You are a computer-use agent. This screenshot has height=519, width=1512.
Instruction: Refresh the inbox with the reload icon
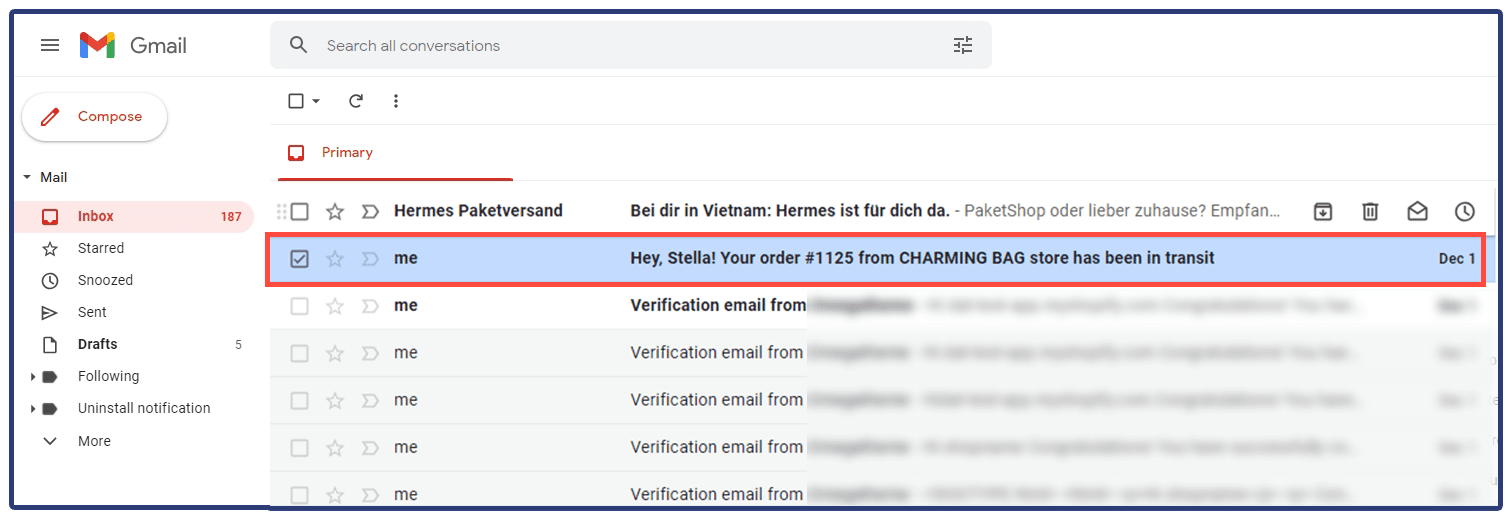tap(355, 101)
